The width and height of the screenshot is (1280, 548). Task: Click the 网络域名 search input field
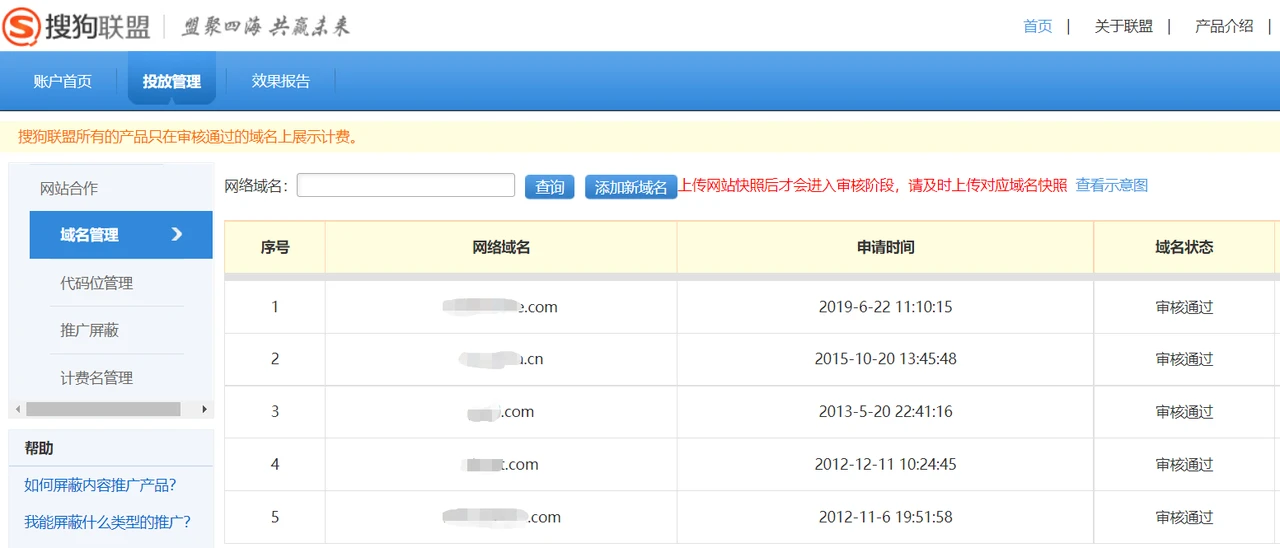(405, 186)
